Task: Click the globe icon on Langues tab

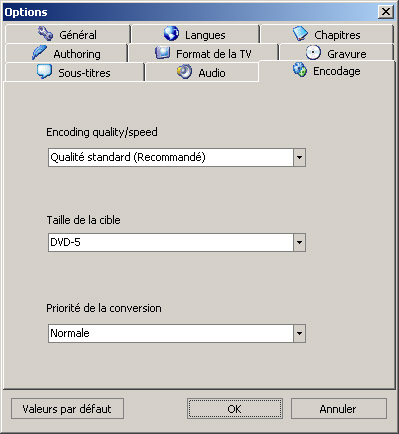Action: coord(171,34)
